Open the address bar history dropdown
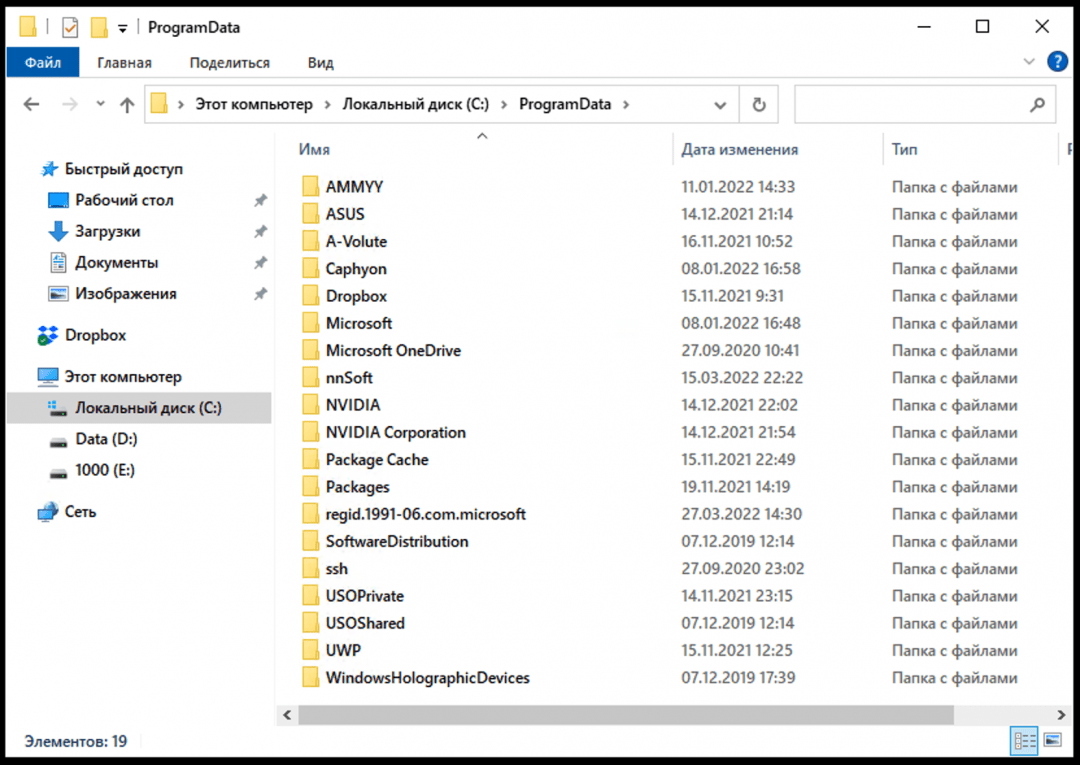This screenshot has width=1080, height=765. coord(720,105)
